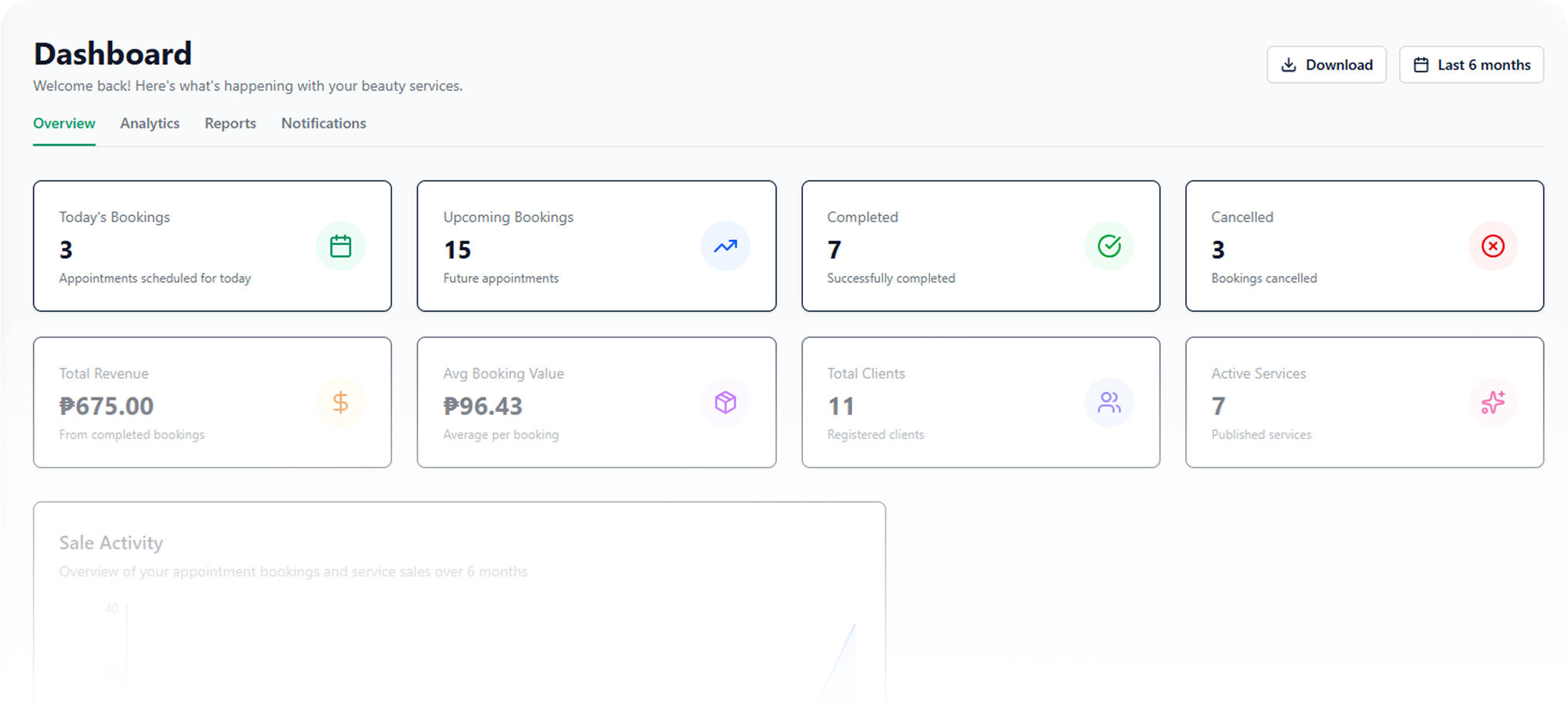This screenshot has height=713, width=1568.
Task: Open the Last 6 months date range selector
Action: [1471, 65]
